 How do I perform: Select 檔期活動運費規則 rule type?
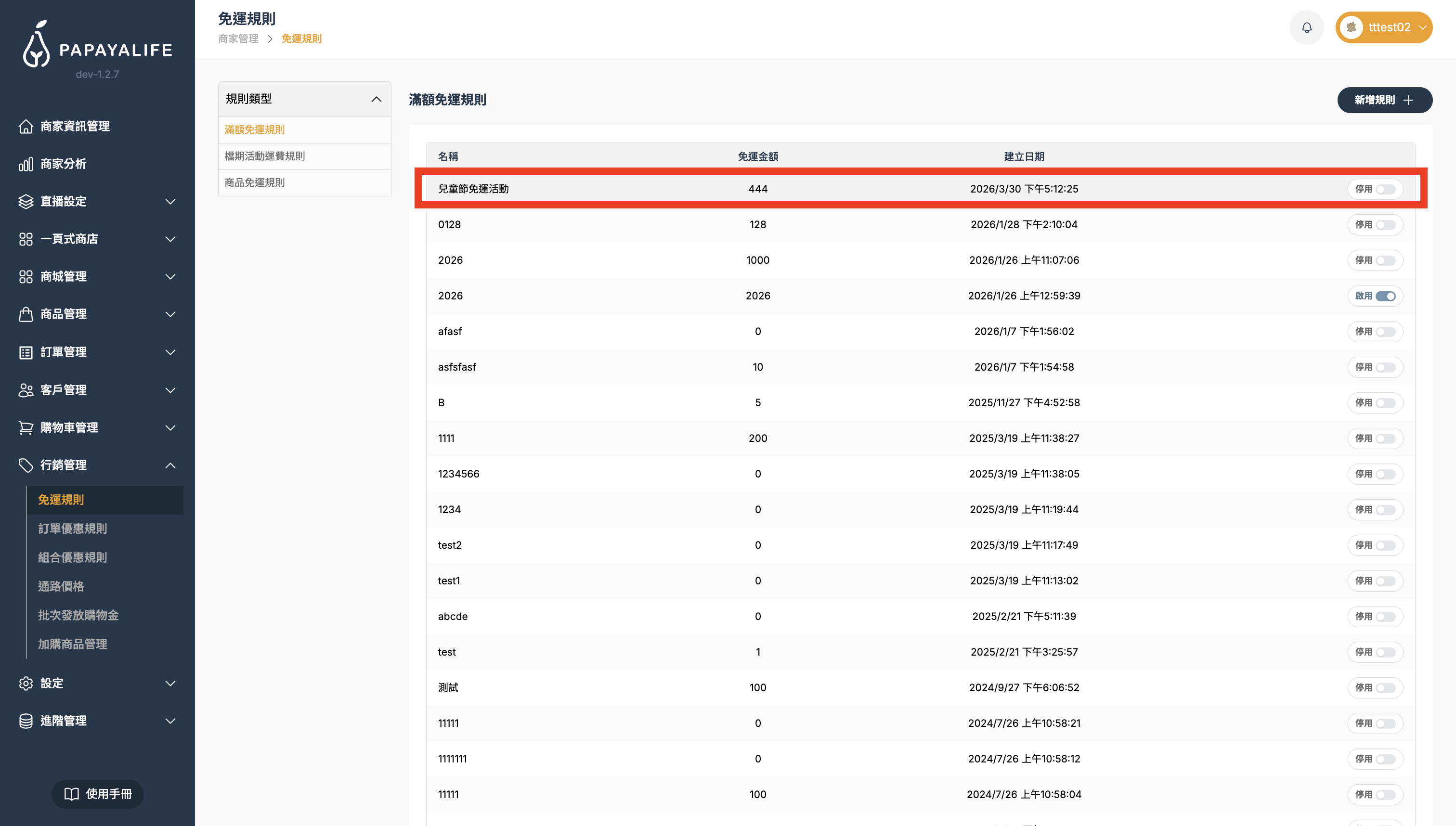264,156
